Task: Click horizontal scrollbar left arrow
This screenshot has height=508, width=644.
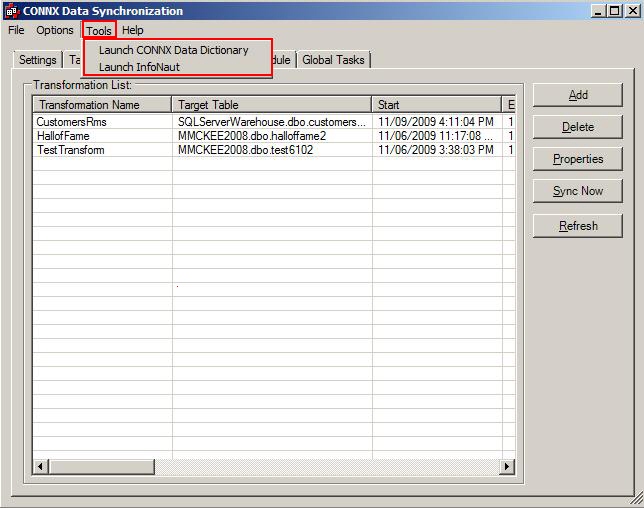Action: [40, 467]
